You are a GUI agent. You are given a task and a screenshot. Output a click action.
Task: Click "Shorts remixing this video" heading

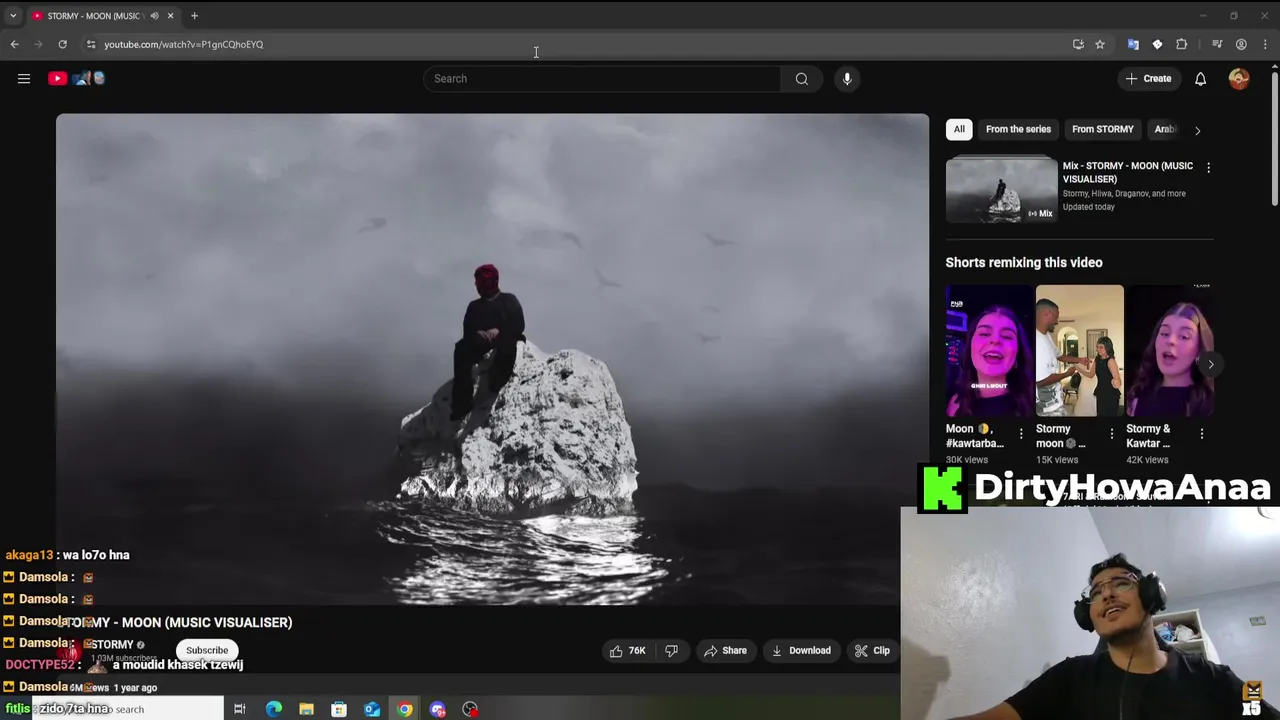click(1024, 263)
